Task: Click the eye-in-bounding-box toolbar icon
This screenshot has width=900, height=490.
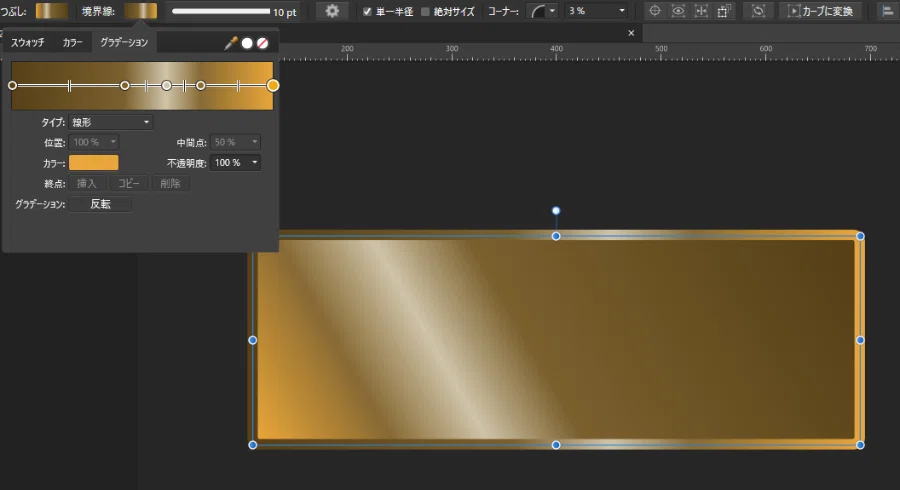Action: 678,11
